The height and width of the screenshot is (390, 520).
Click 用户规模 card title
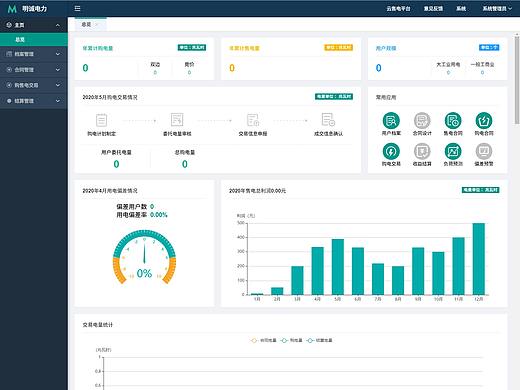(x=386, y=48)
